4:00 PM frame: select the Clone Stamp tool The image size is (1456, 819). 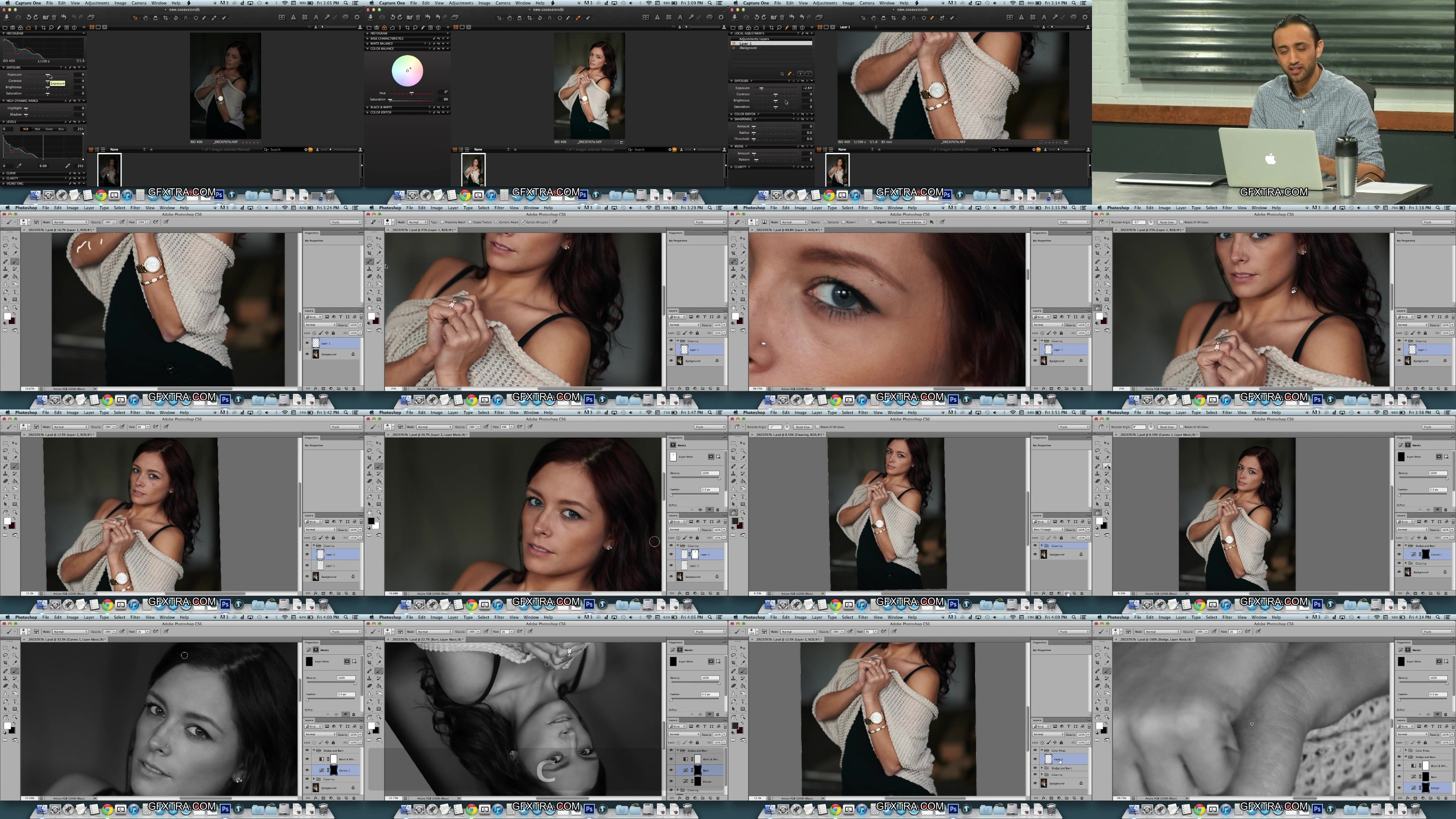[5, 678]
